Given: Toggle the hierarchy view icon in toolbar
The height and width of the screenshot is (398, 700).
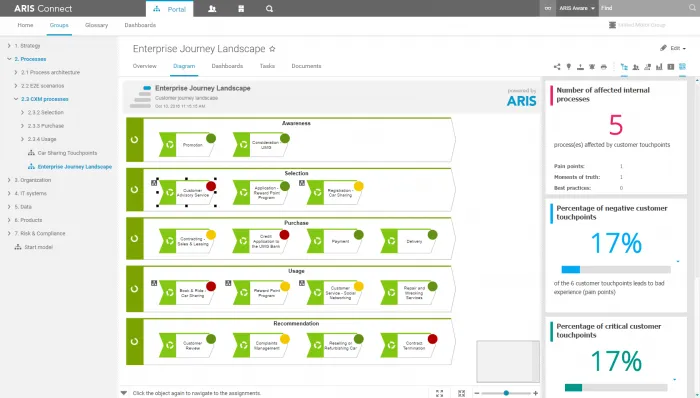Looking at the screenshot, I should 624,67.
